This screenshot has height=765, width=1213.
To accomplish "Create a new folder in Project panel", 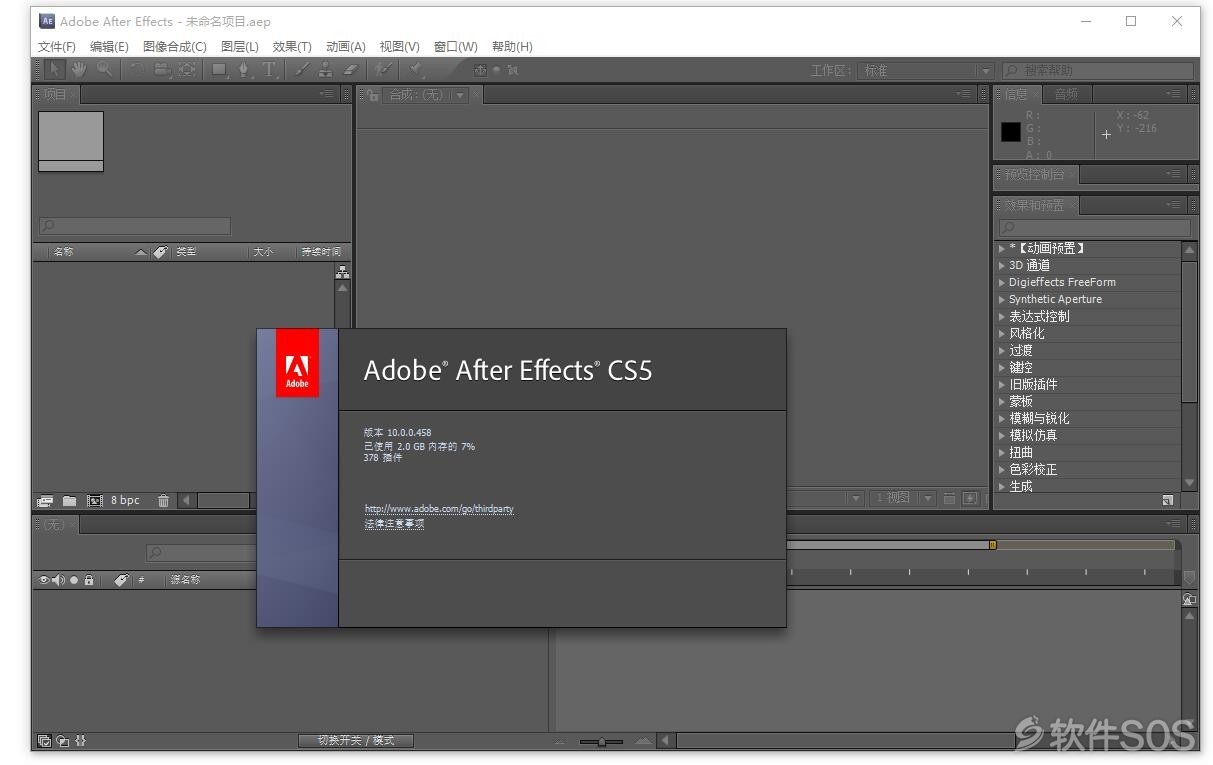I will click(x=69, y=501).
